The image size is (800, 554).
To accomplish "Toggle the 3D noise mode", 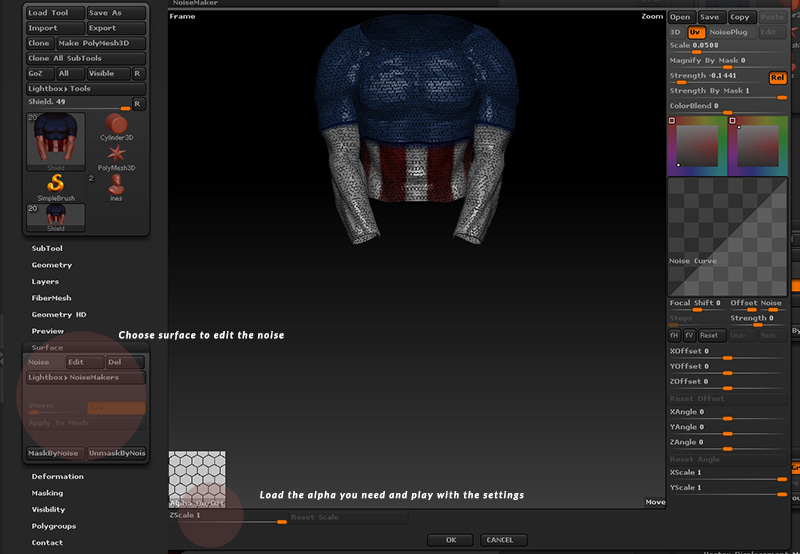I will point(676,32).
